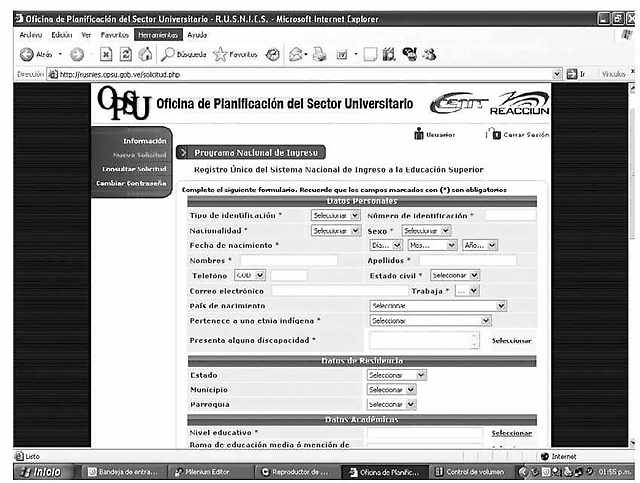The width and height of the screenshot is (640, 483).
Task: Open the Tipo de identificación dropdown
Action: [x=334, y=215]
